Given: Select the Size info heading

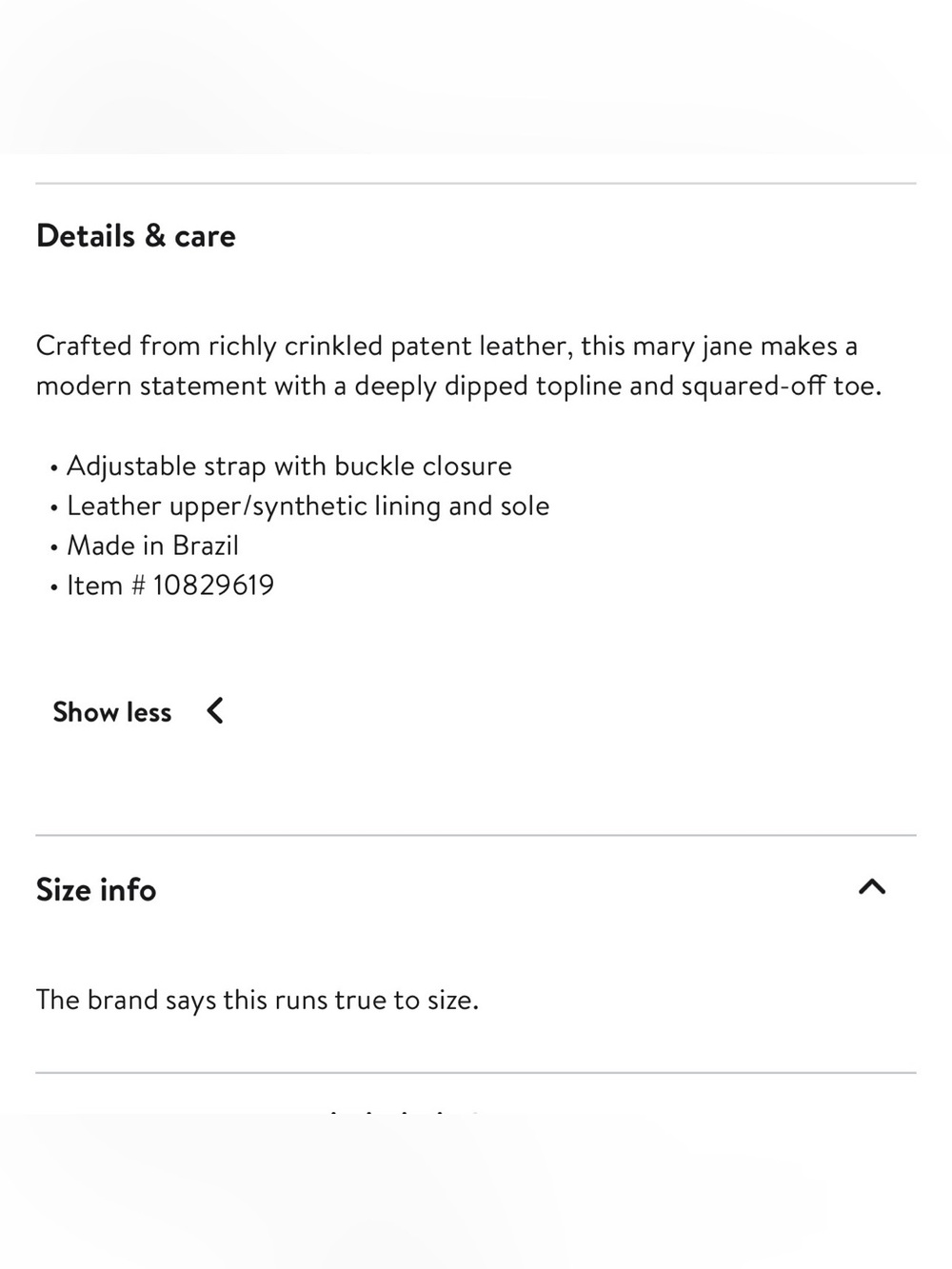Looking at the screenshot, I should [x=96, y=889].
